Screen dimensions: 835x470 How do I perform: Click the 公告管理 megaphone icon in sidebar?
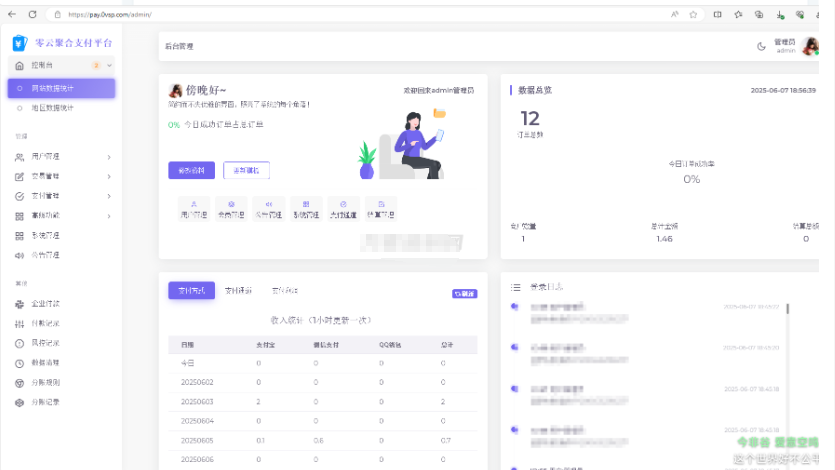pos(20,255)
